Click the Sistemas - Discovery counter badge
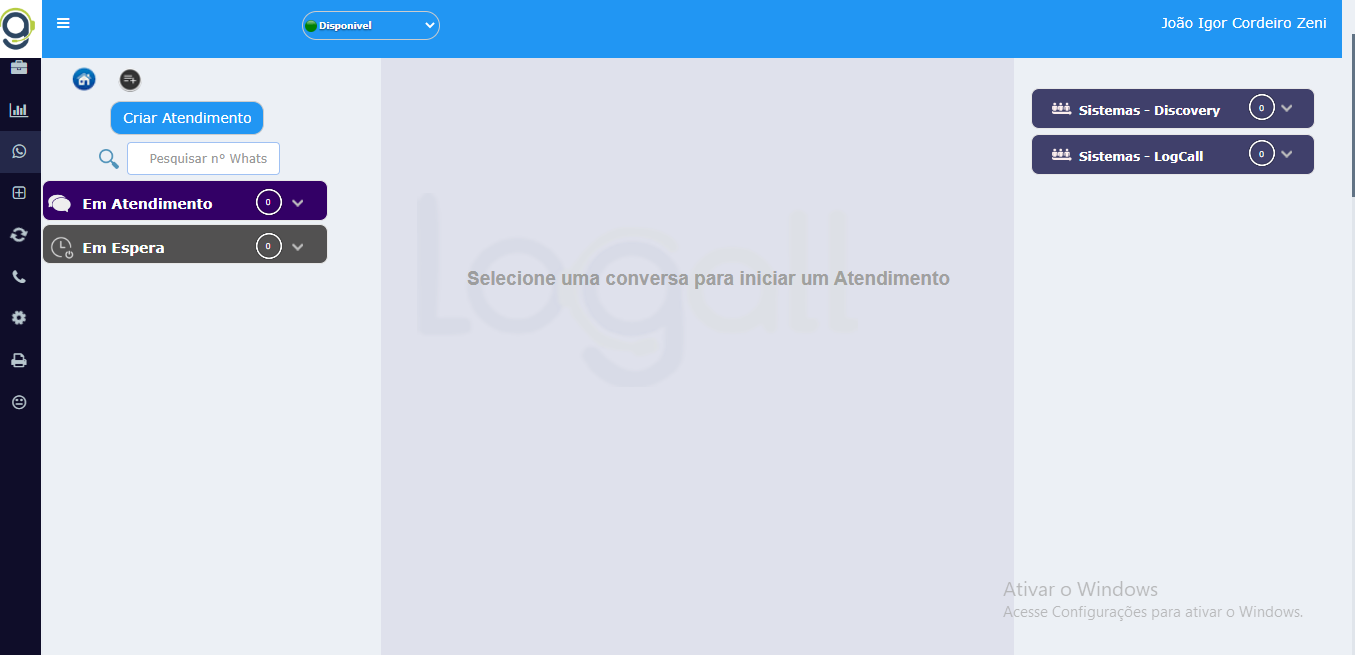 1262,107
